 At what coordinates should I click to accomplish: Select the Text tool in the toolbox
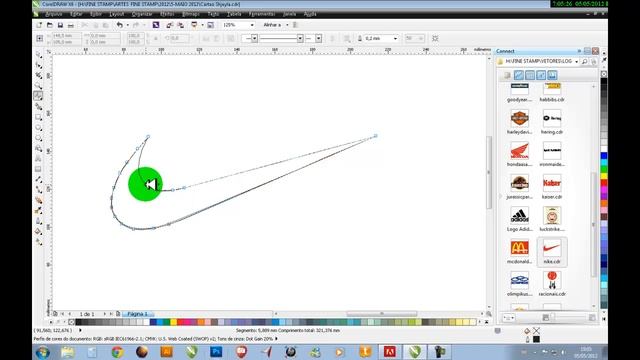[38, 159]
